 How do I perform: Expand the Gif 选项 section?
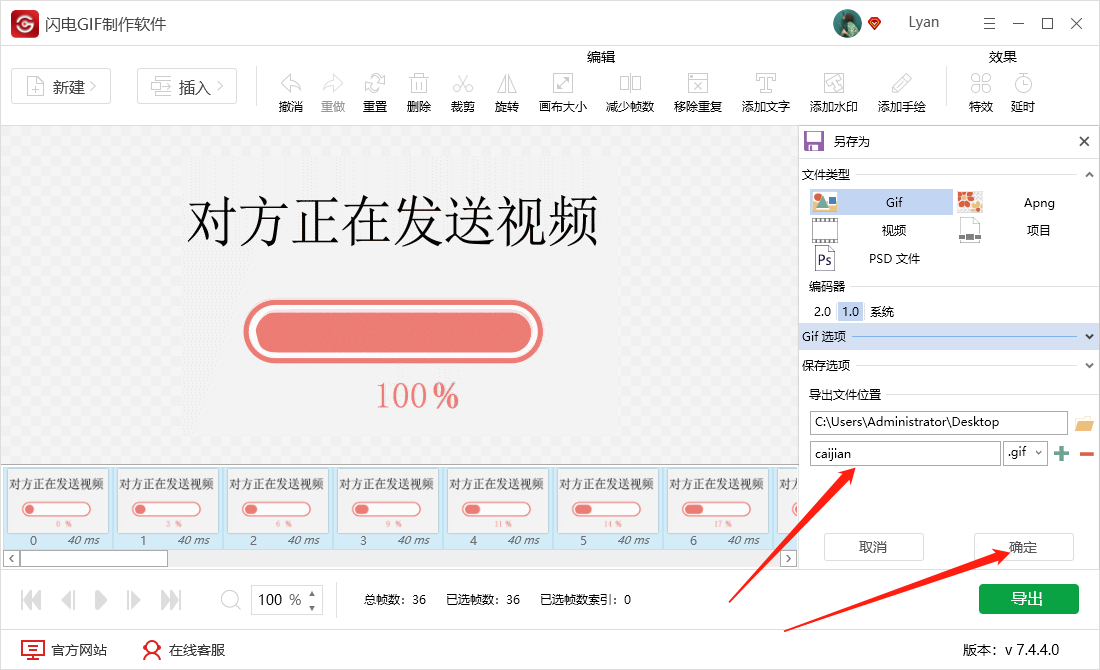1088,336
